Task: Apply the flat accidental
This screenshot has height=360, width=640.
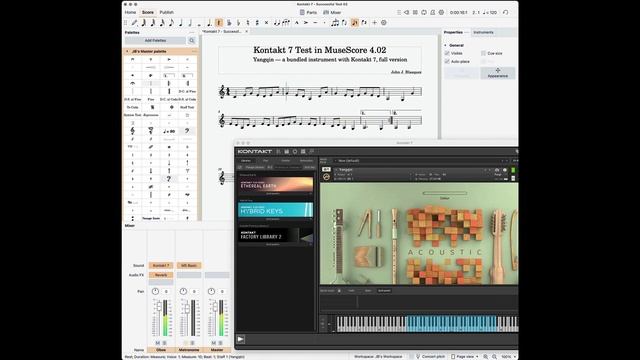Action: (x=239, y=23)
